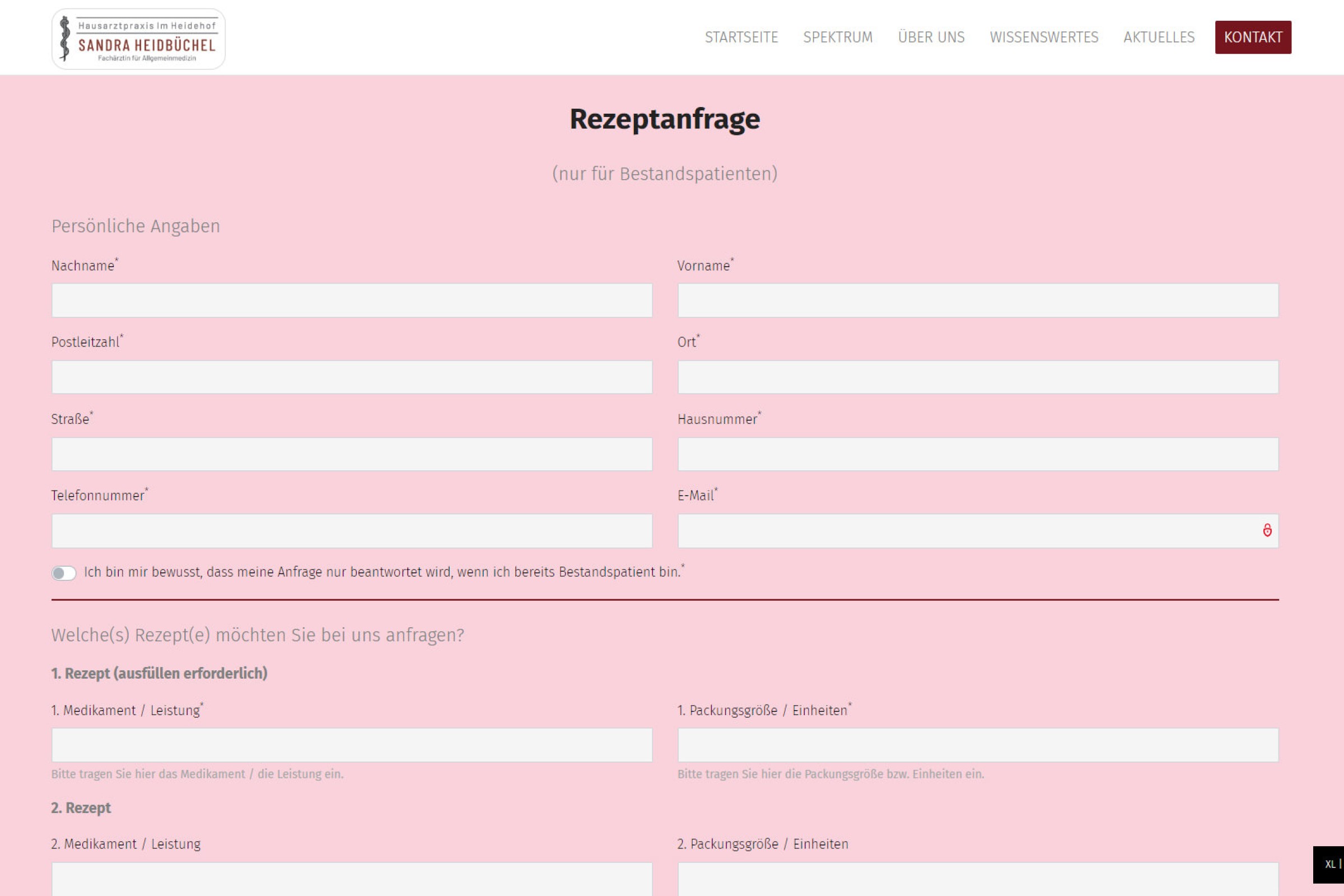The height and width of the screenshot is (896, 1344).
Task: Click the E-Mail input field
Action: [x=965, y=530]
